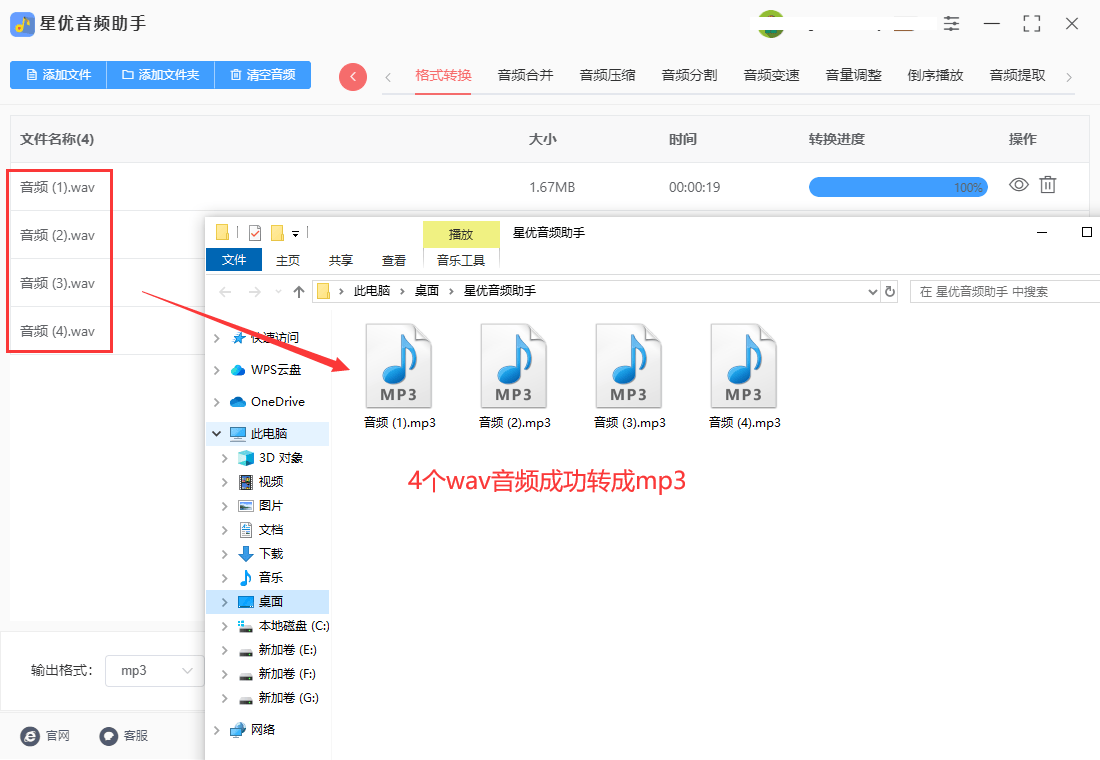
Task: Open the 共享 ribbon tab
Action: pos(341,260)
